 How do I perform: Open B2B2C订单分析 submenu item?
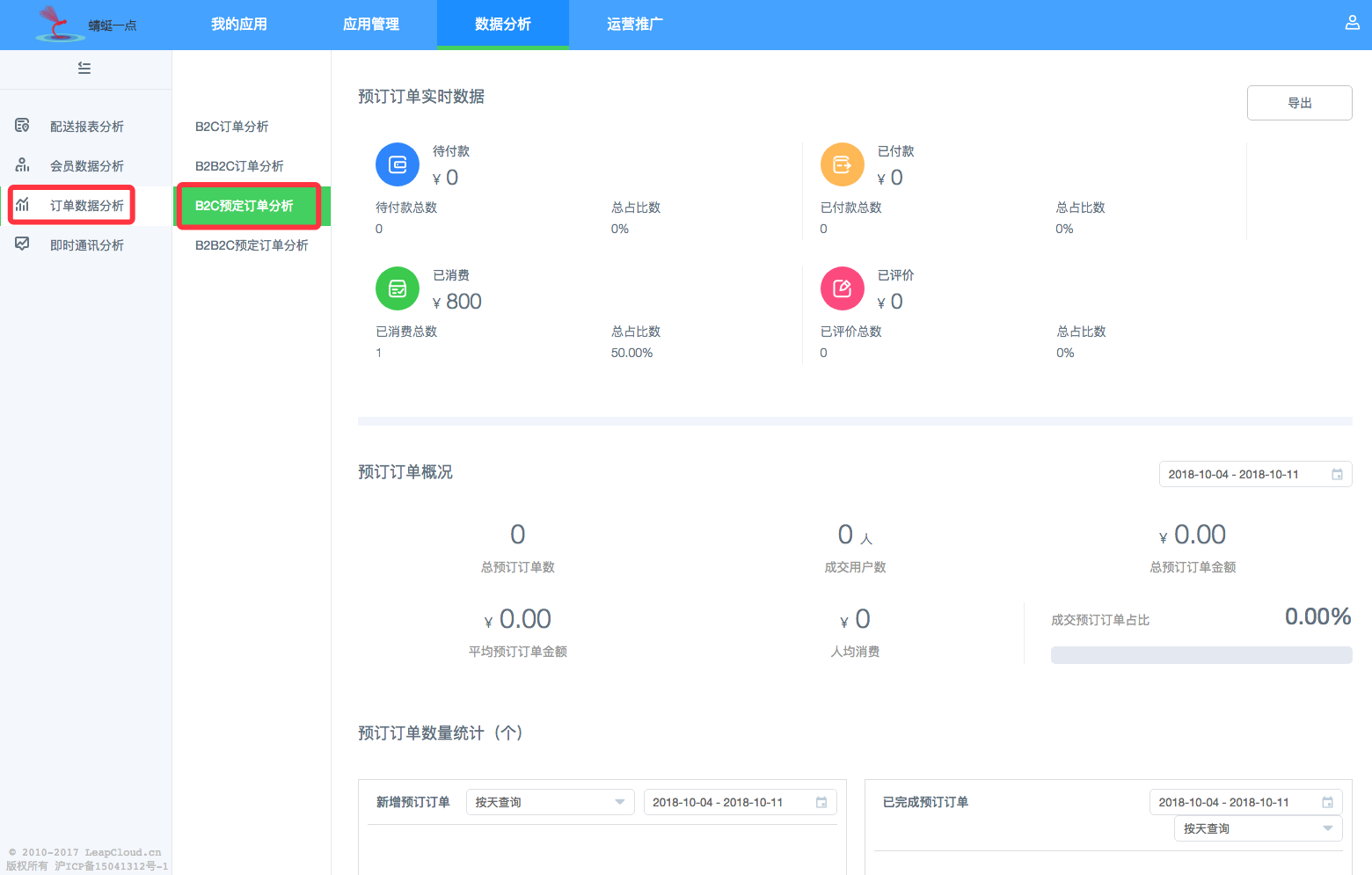pos(252,166)
